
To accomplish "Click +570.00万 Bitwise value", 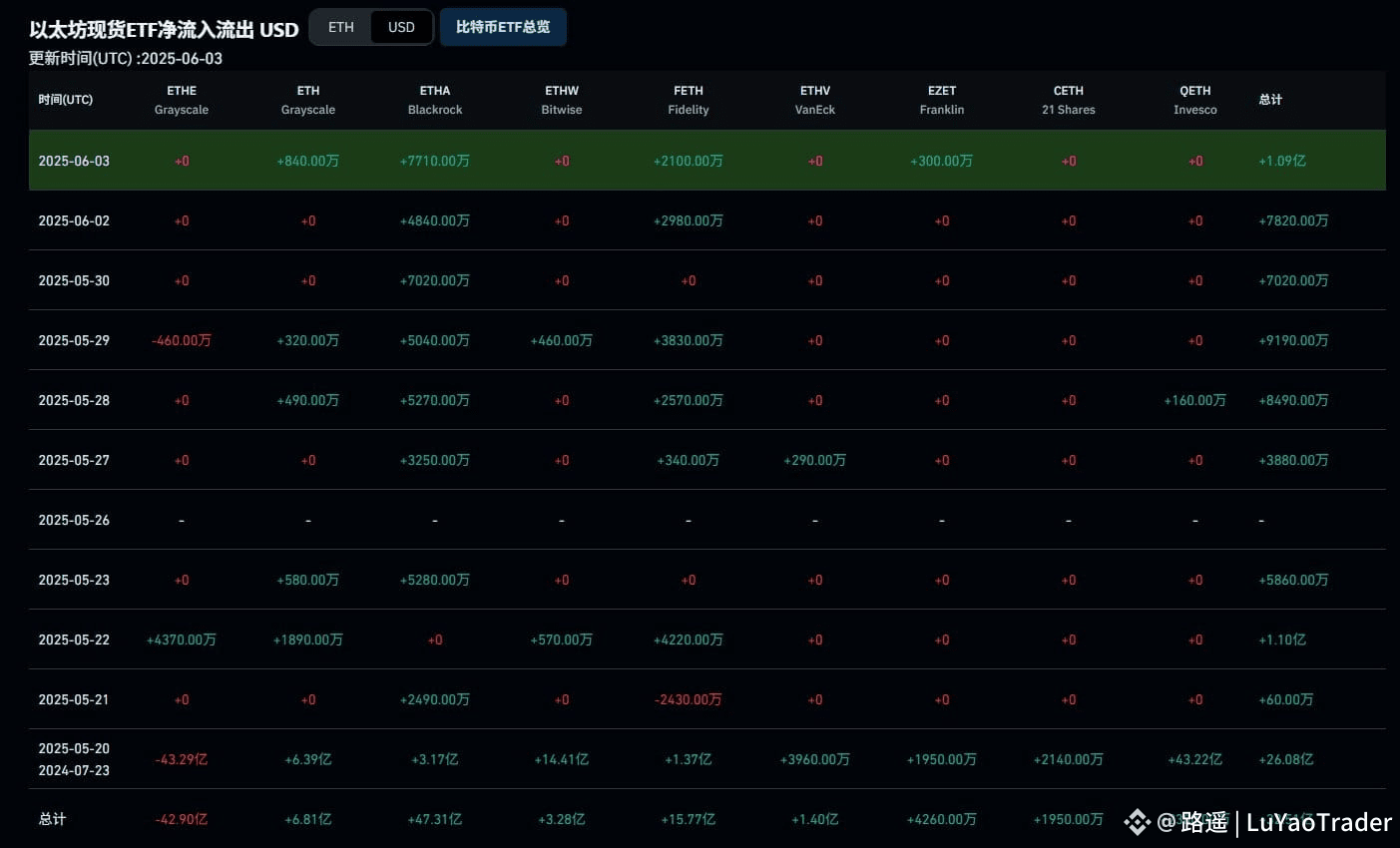I will 562,639.
